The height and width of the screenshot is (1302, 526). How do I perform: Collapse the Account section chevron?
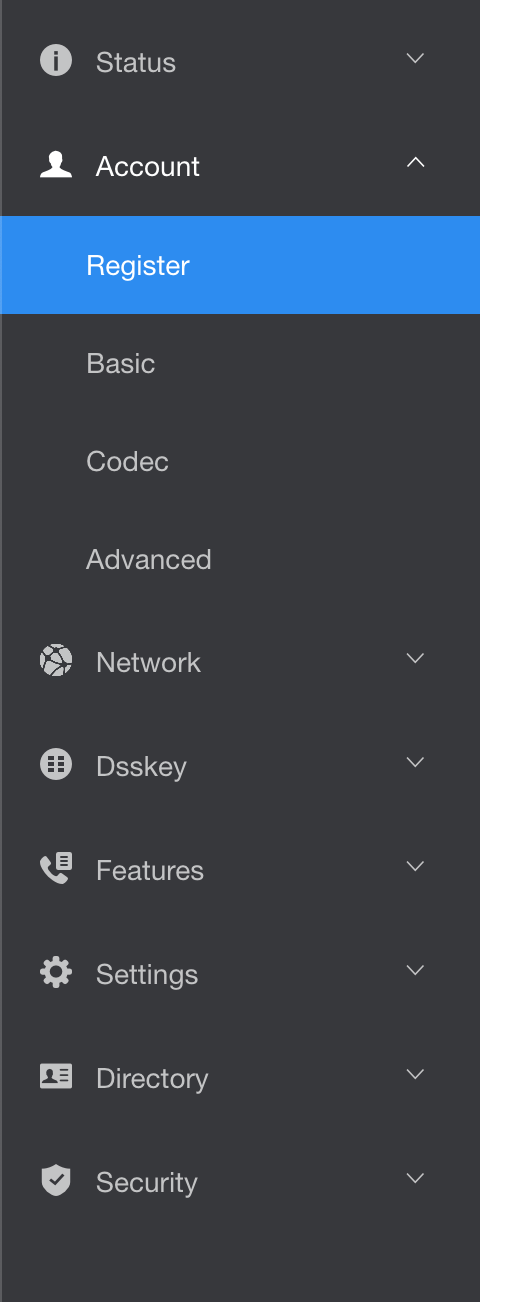pos(416,162)
